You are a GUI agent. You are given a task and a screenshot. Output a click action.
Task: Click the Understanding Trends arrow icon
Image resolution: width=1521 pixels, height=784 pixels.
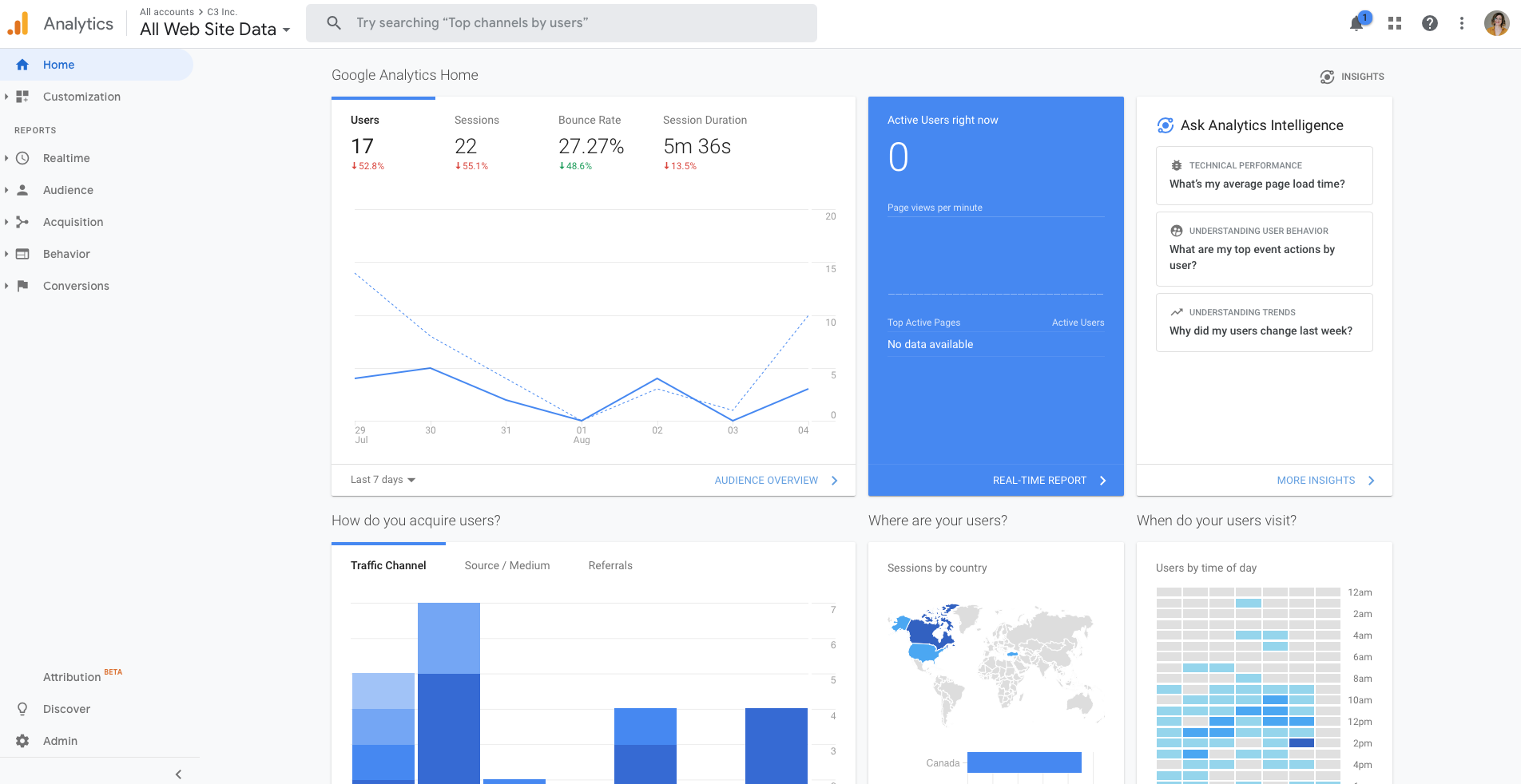1177,312
